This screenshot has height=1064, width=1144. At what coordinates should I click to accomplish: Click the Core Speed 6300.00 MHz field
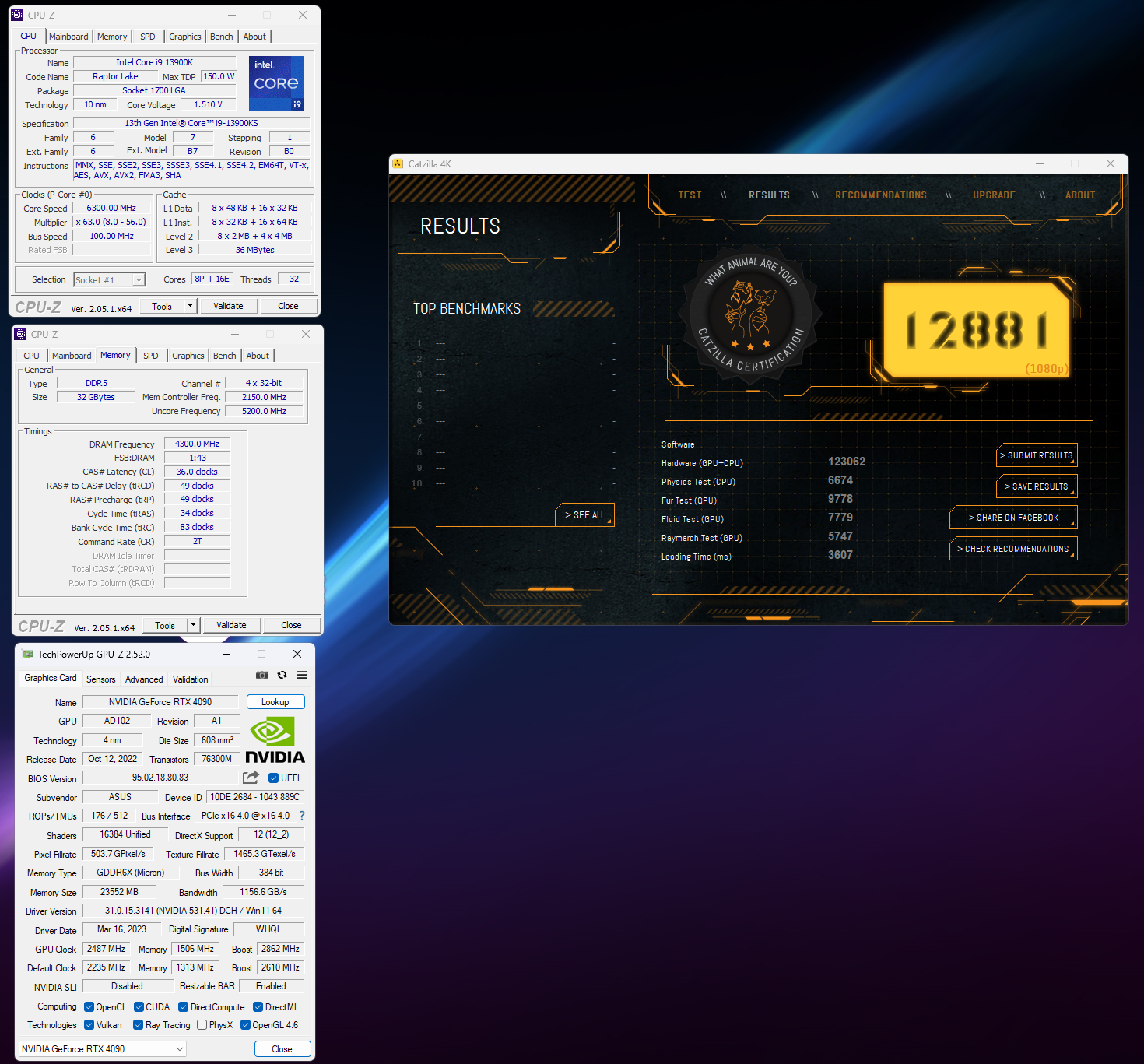click(111, 208)
